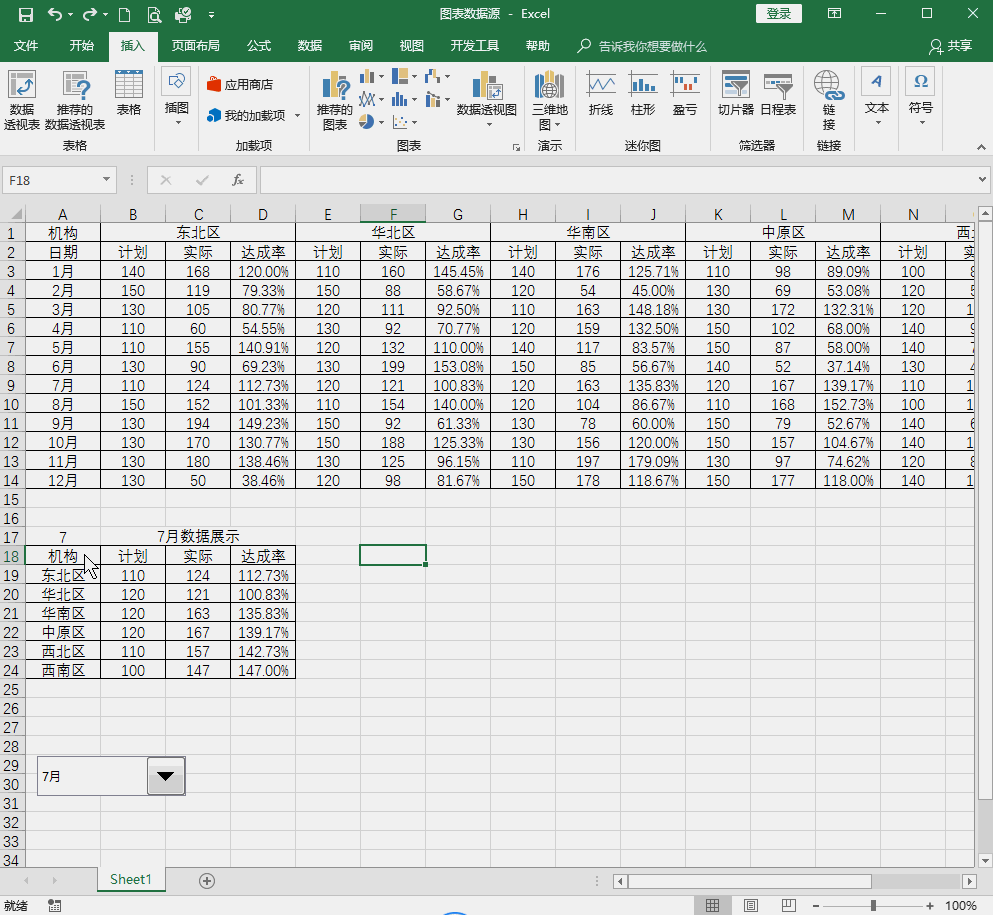Image resolution: width=993 pixels, height=915 pixels.
Task: Expand the My Add-ins (我的加载项) dropdown
Action: pyautogui.click(x=297, y=116)
